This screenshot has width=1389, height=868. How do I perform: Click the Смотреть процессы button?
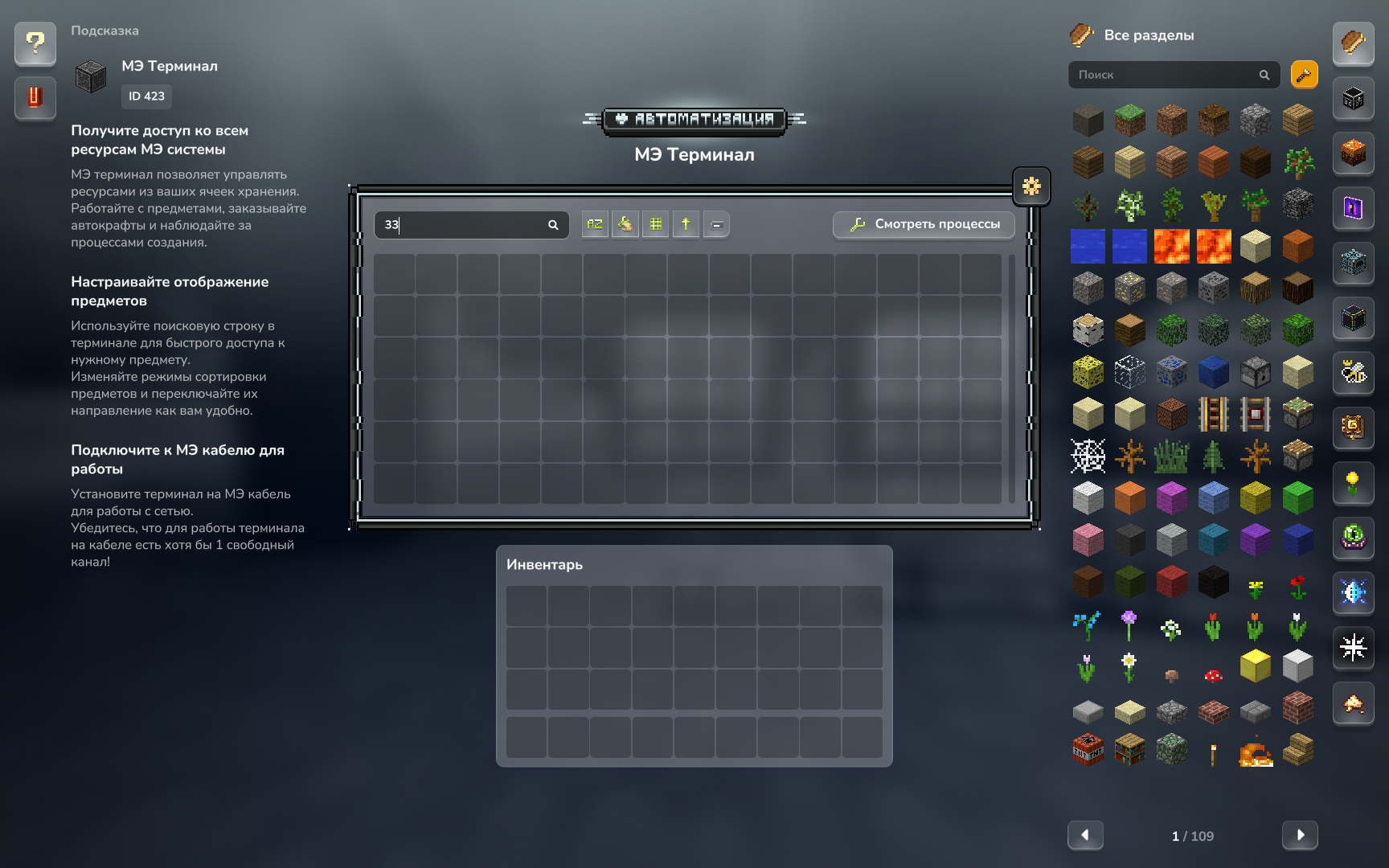[924, 224]
